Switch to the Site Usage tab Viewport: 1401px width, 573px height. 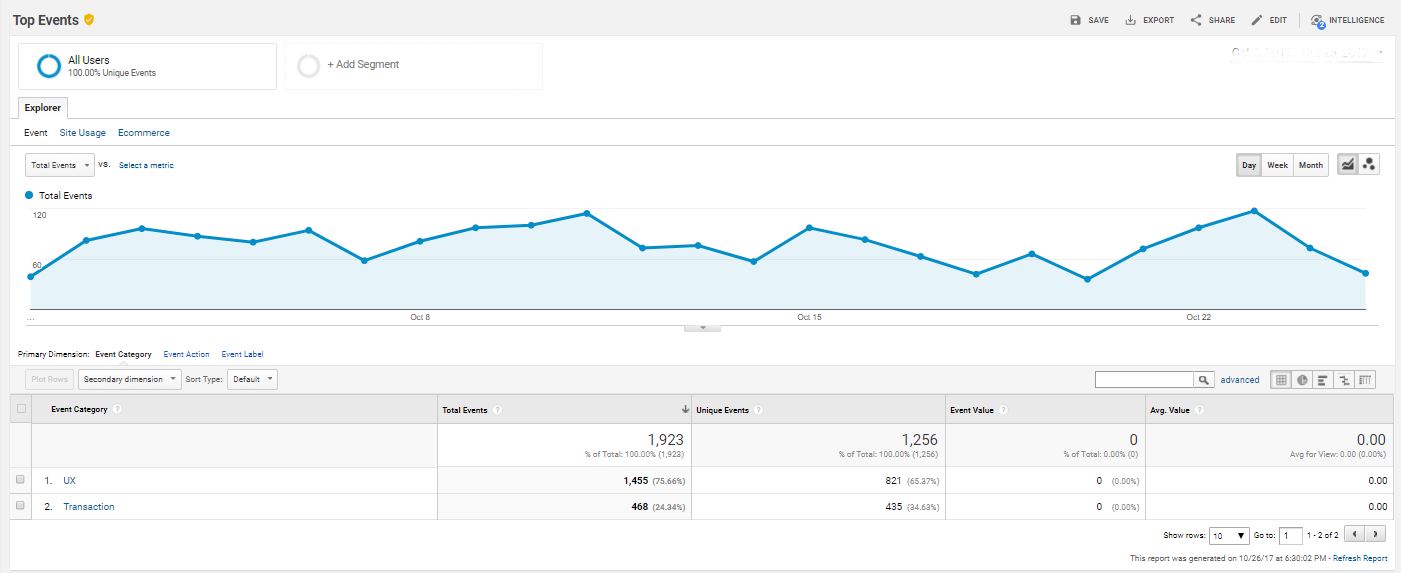(x=82, y=133)
